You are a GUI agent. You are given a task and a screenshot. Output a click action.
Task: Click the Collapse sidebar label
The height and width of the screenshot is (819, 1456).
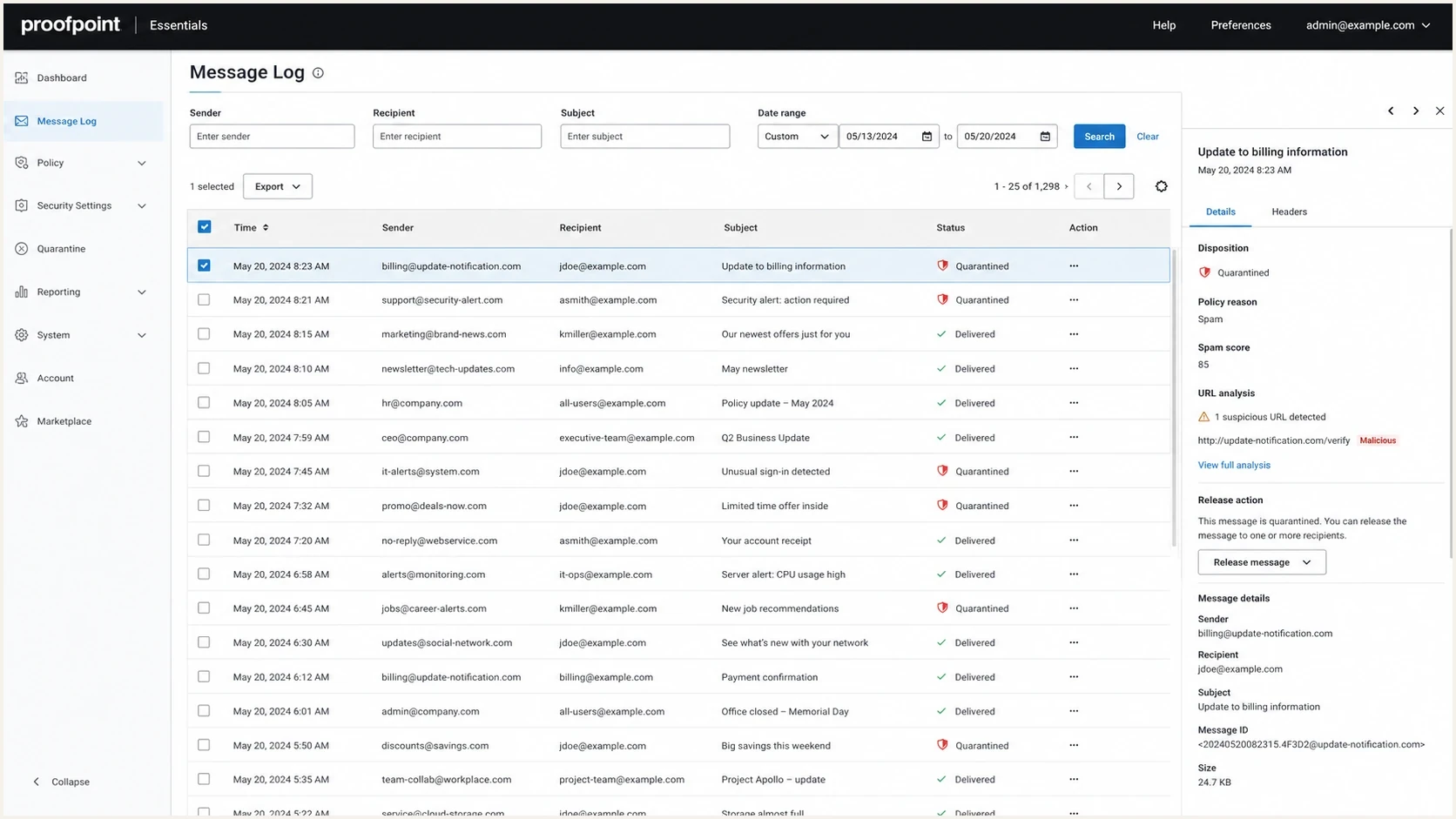71,782
